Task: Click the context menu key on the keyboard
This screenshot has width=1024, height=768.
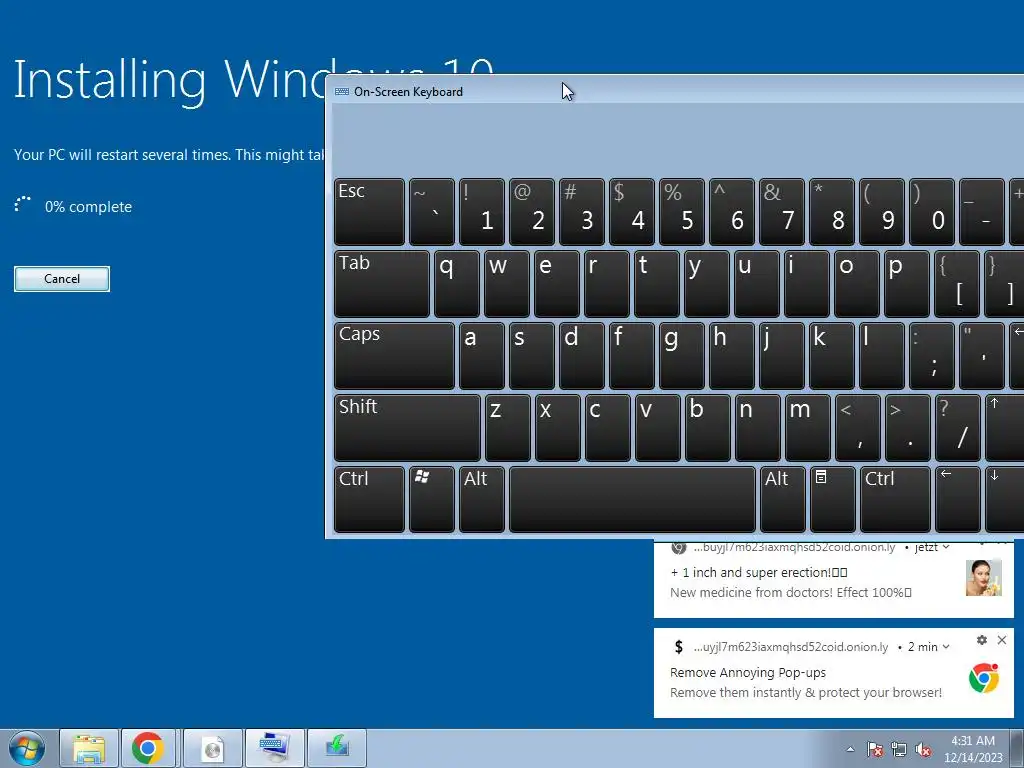Action: [x=833, y=500]
